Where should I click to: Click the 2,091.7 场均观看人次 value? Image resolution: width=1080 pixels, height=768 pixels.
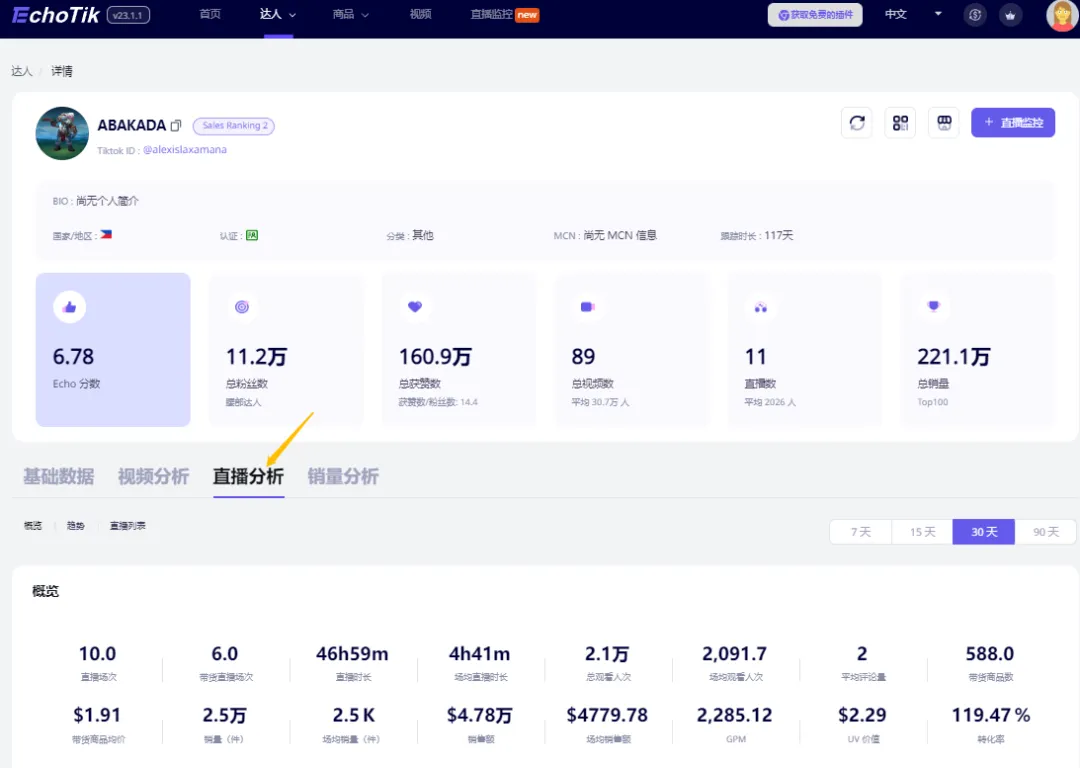tap(734, 654)
